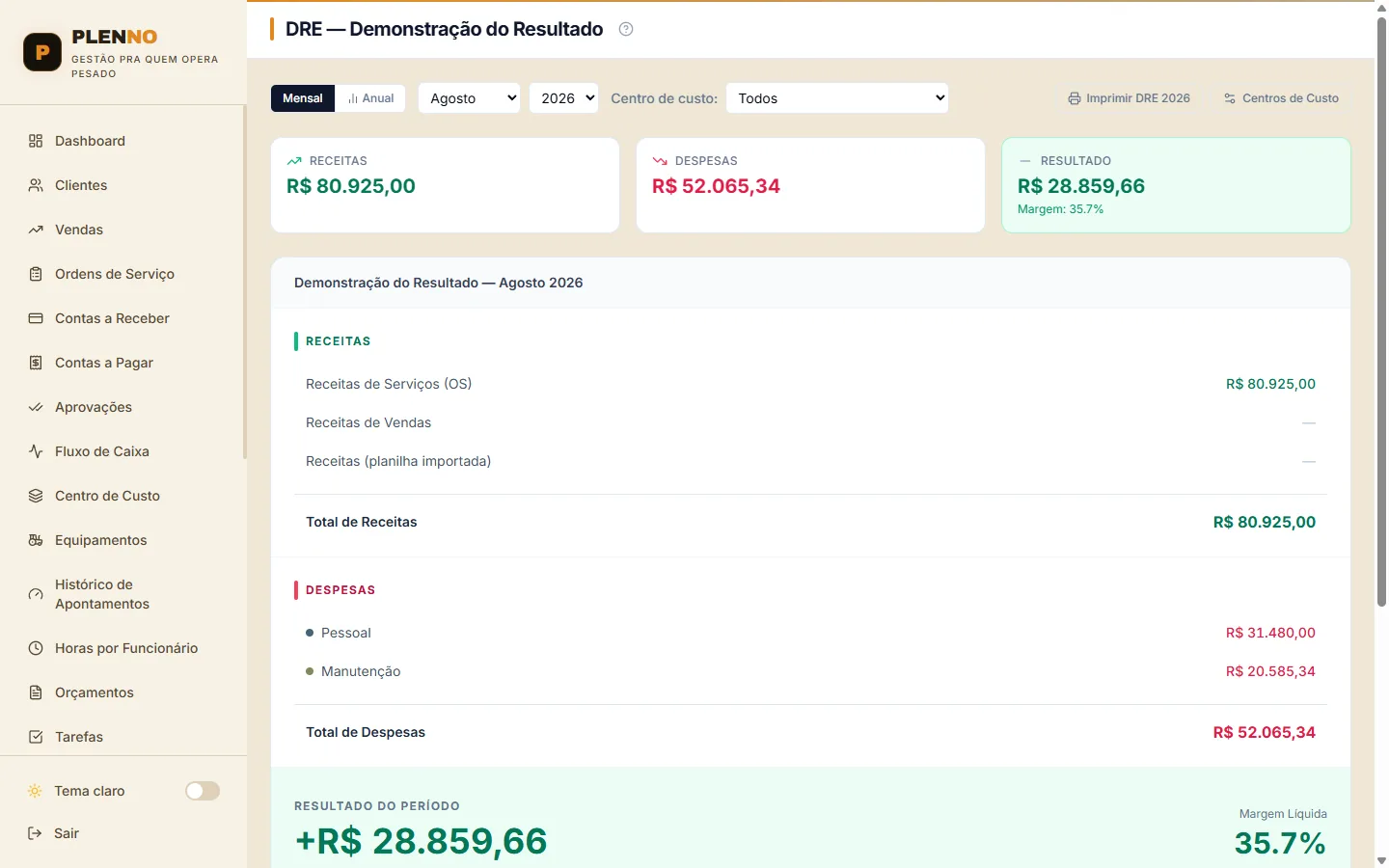Toggle the Tema claro switch
This screenshot has height=868, width=1389.
coord(203,791)
